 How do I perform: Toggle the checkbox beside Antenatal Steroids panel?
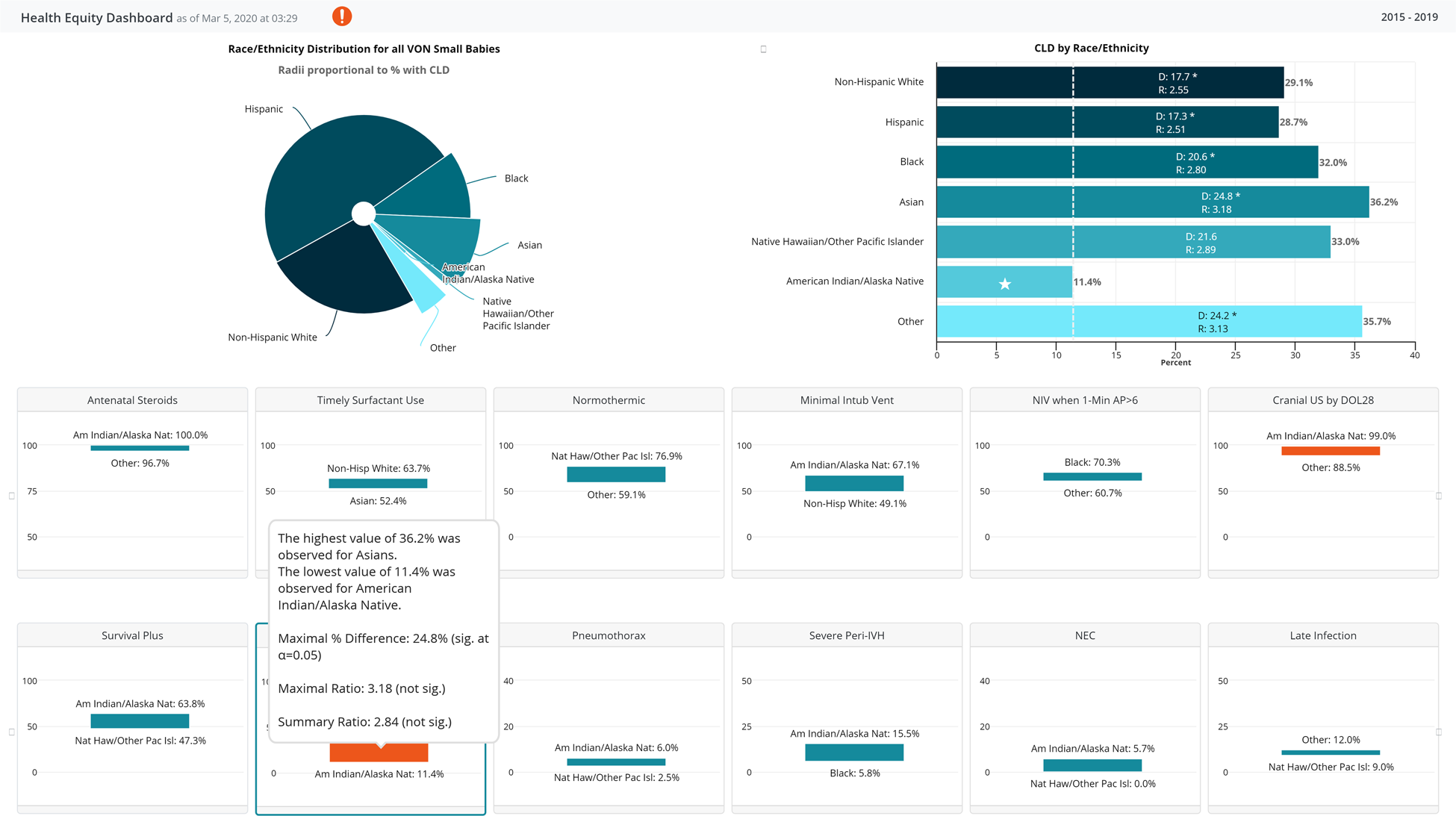pos(11,494)
